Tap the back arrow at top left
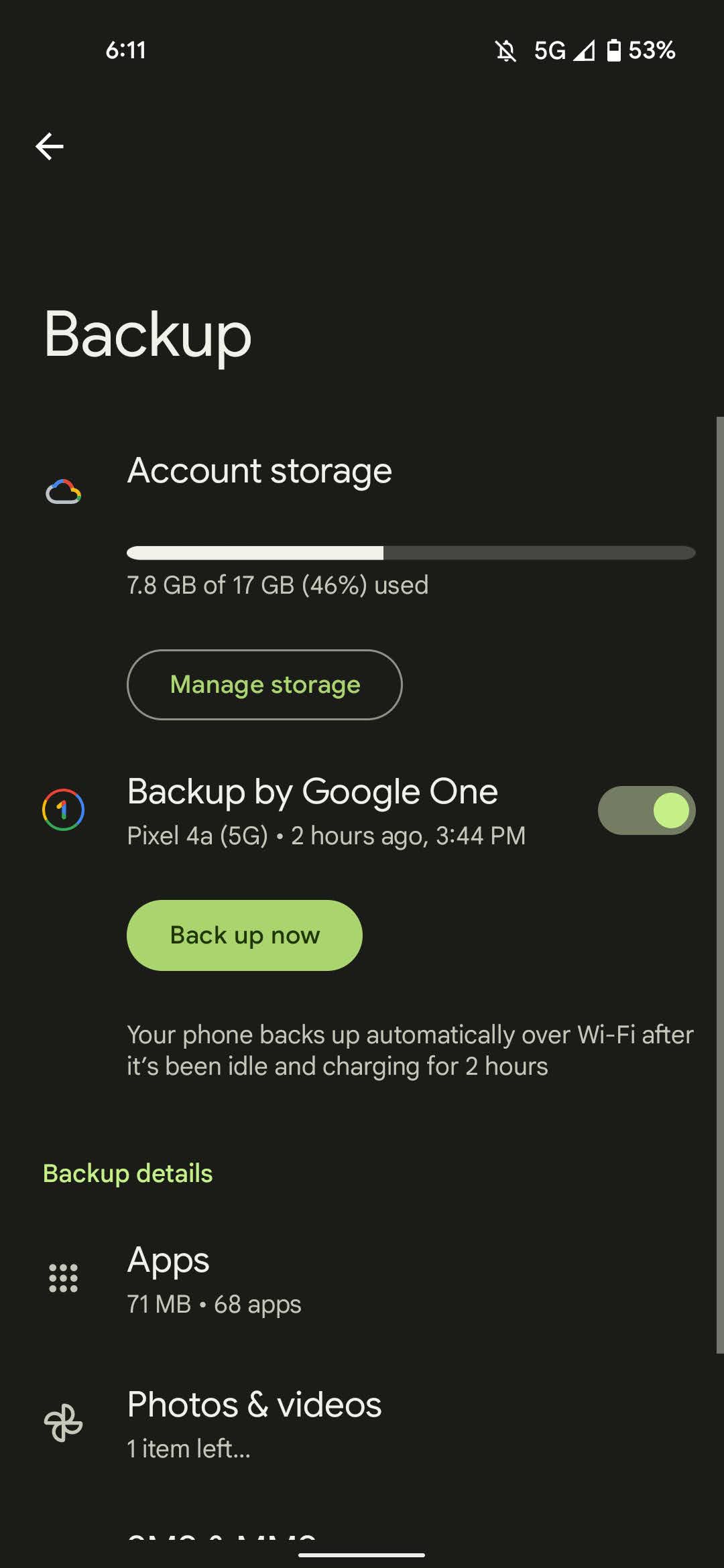Screen dimensions: 724x1568 [49, 146]
